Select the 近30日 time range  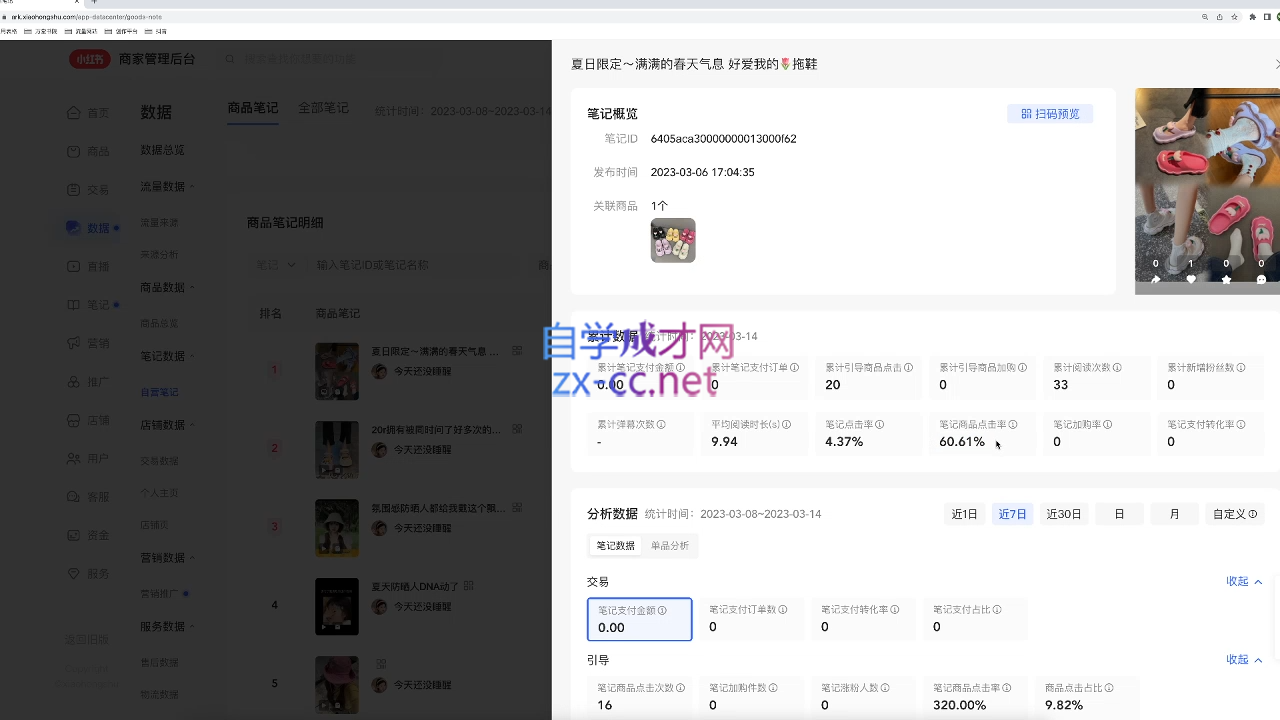click(1064, 514)
